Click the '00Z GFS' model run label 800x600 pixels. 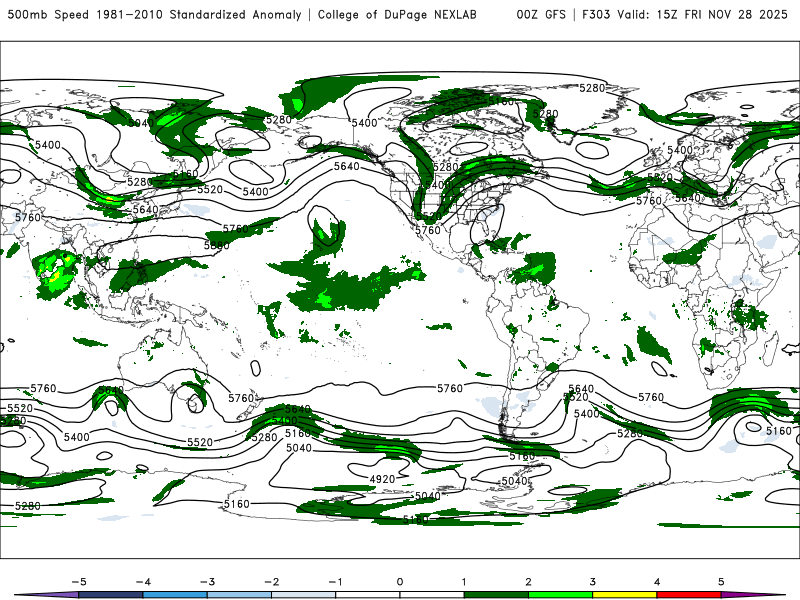click(541, 14)
